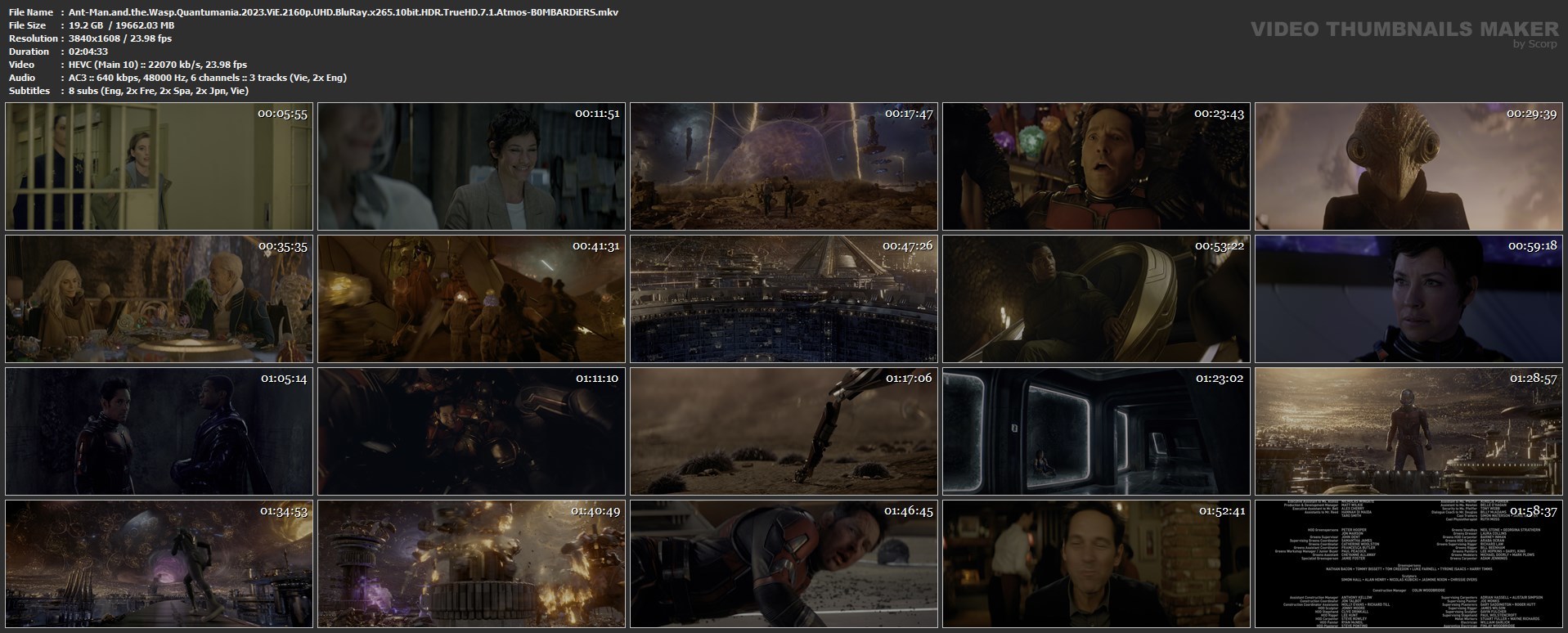Select the thumbnail at 00:41:31
1568x633 pixels.
(x=471, y=299)
